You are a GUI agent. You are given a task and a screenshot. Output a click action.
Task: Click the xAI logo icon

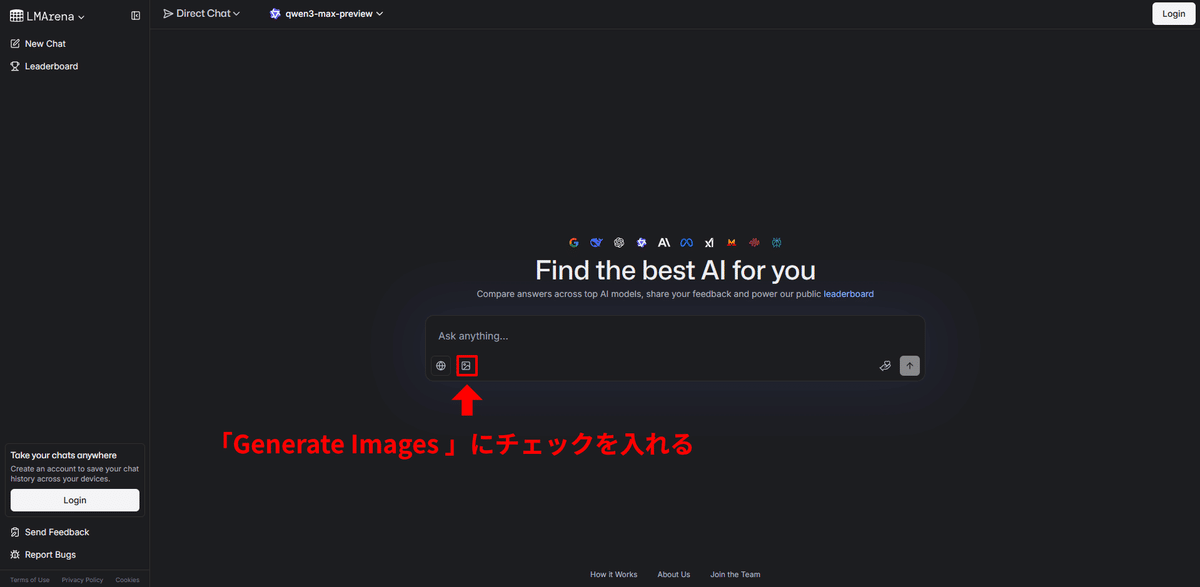click(x=709, y=242)
